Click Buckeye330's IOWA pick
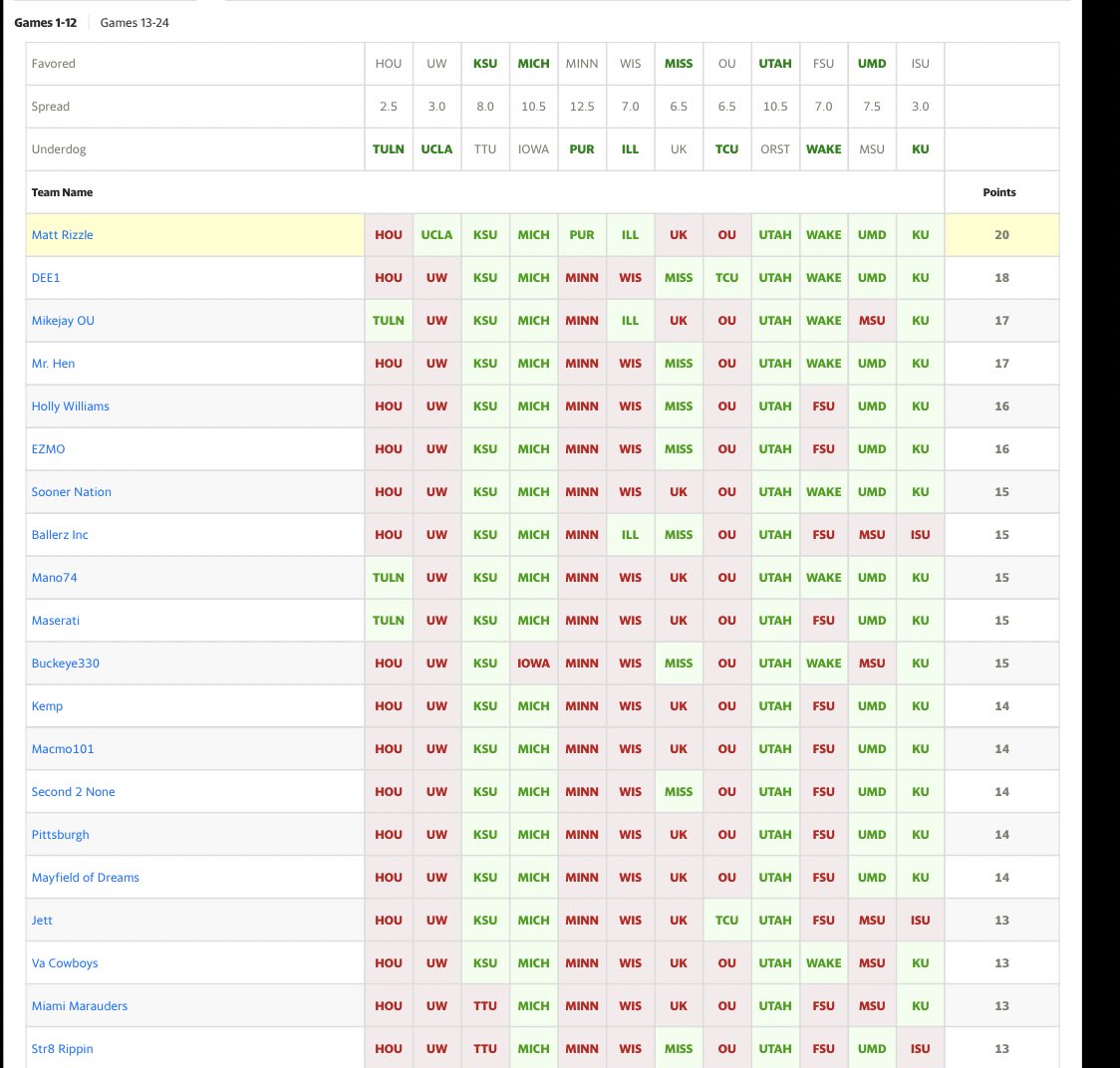This screenshot has width=1120, height=1068. point(533,664)
